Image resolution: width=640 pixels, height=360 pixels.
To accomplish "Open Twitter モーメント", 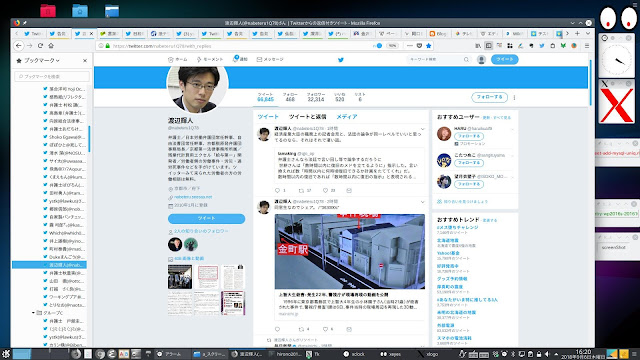I will 210,60.
